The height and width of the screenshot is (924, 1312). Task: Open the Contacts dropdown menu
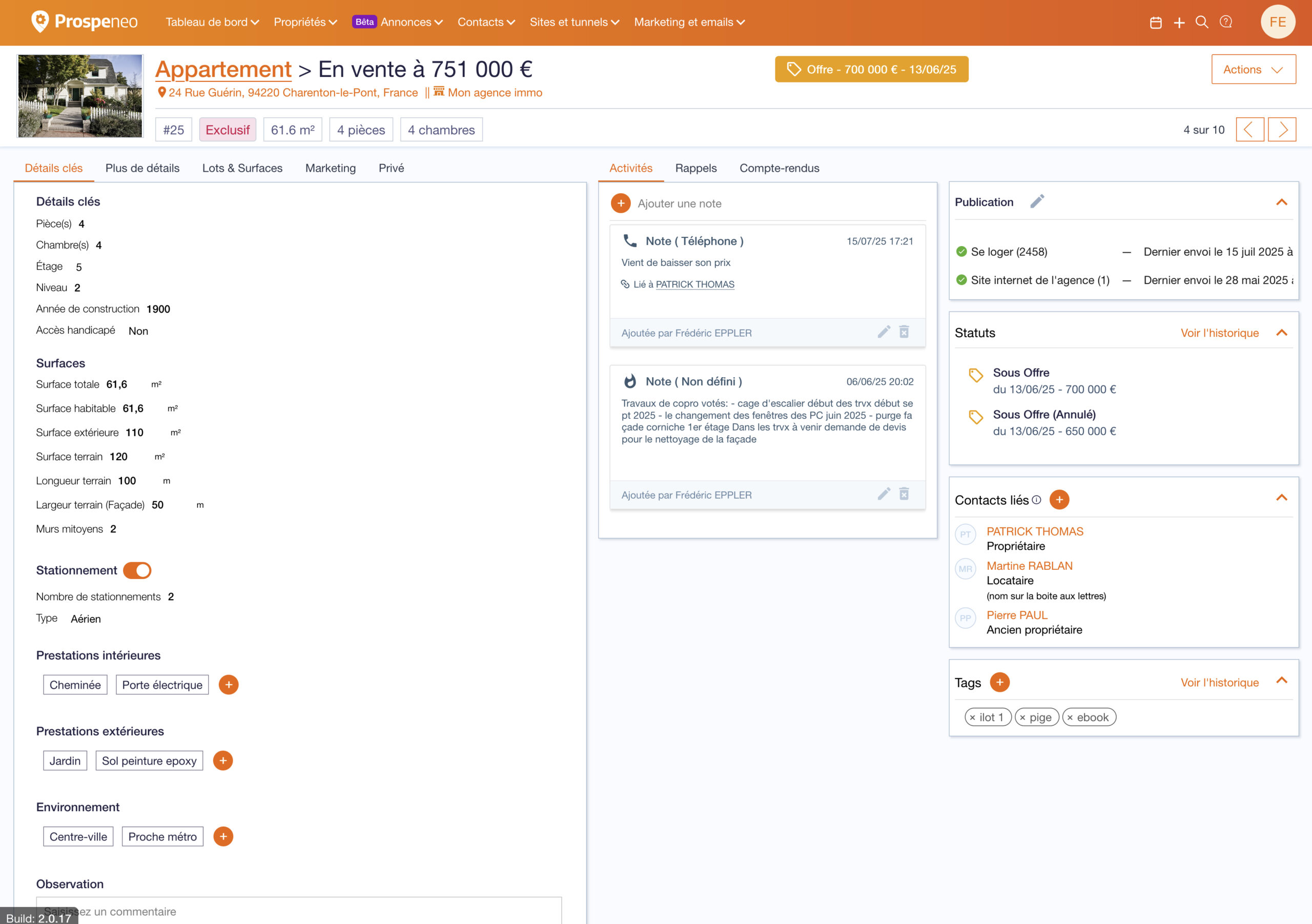(486, 22)
